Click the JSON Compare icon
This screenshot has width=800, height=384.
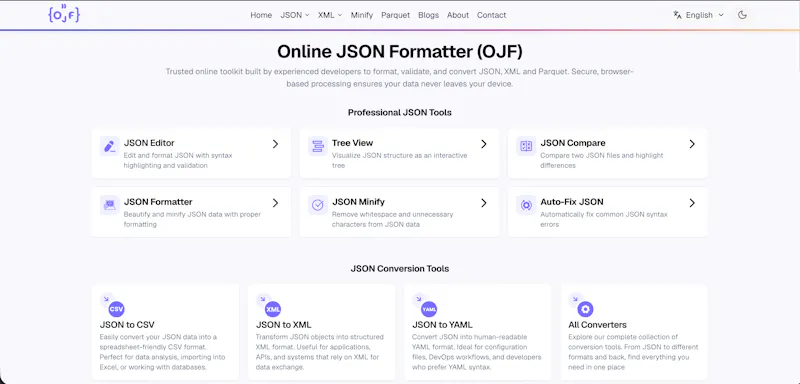[x=526, y=146]
